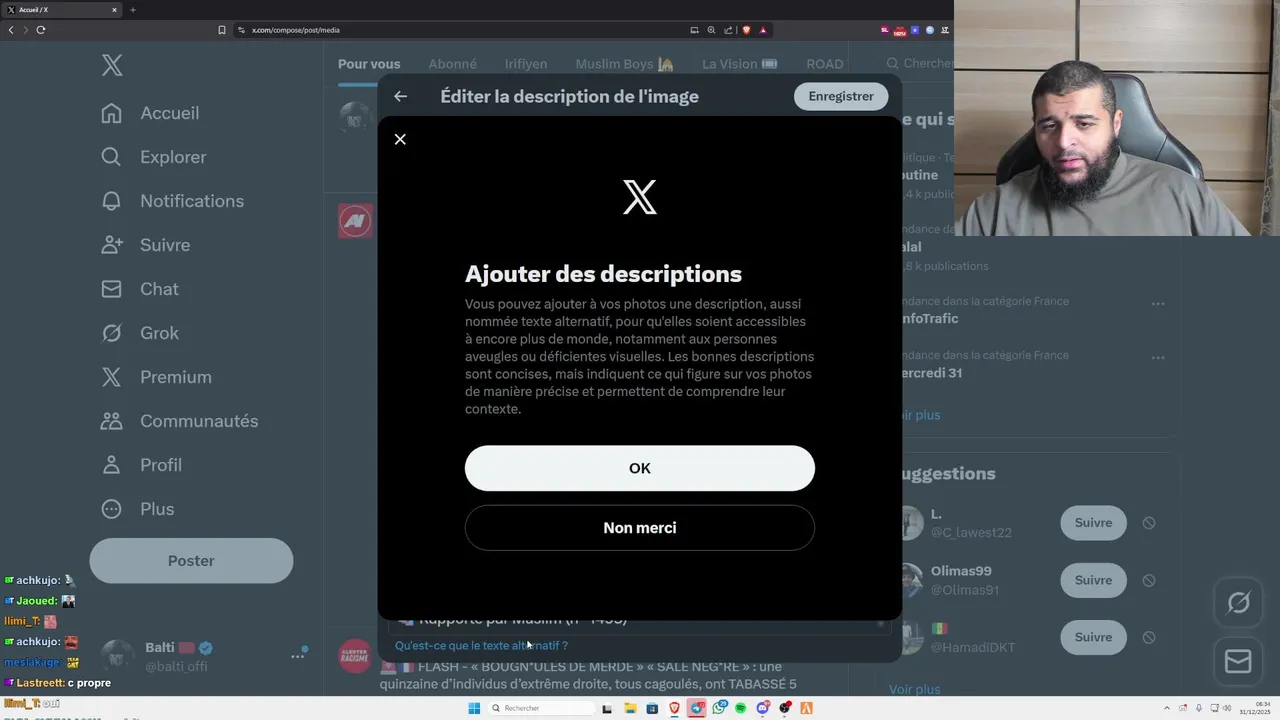Expand the system tray hidden icons chevron
This screenshot has width=1280, height=720.
tap(1167, 708)
